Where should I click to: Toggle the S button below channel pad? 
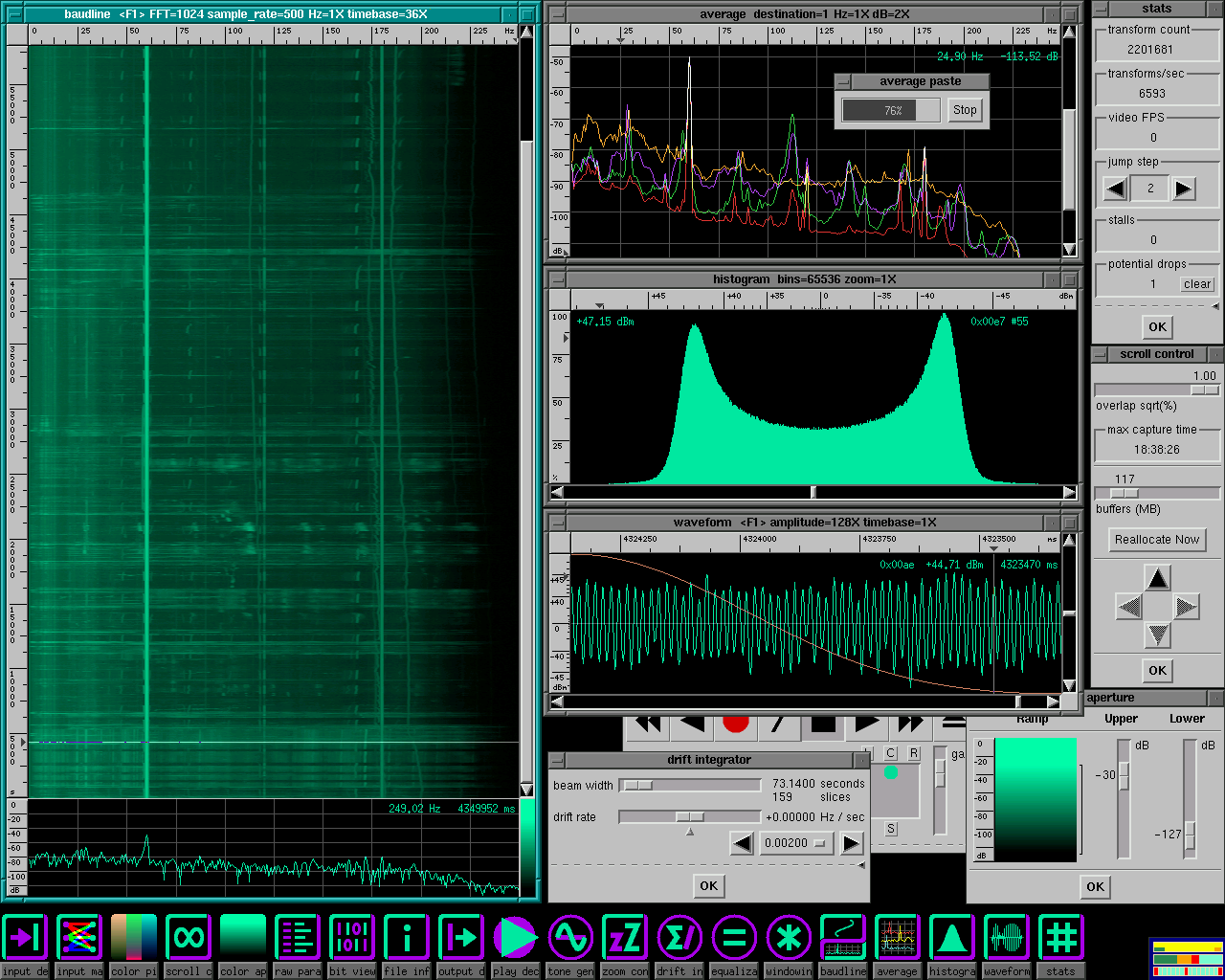point(891,829)
